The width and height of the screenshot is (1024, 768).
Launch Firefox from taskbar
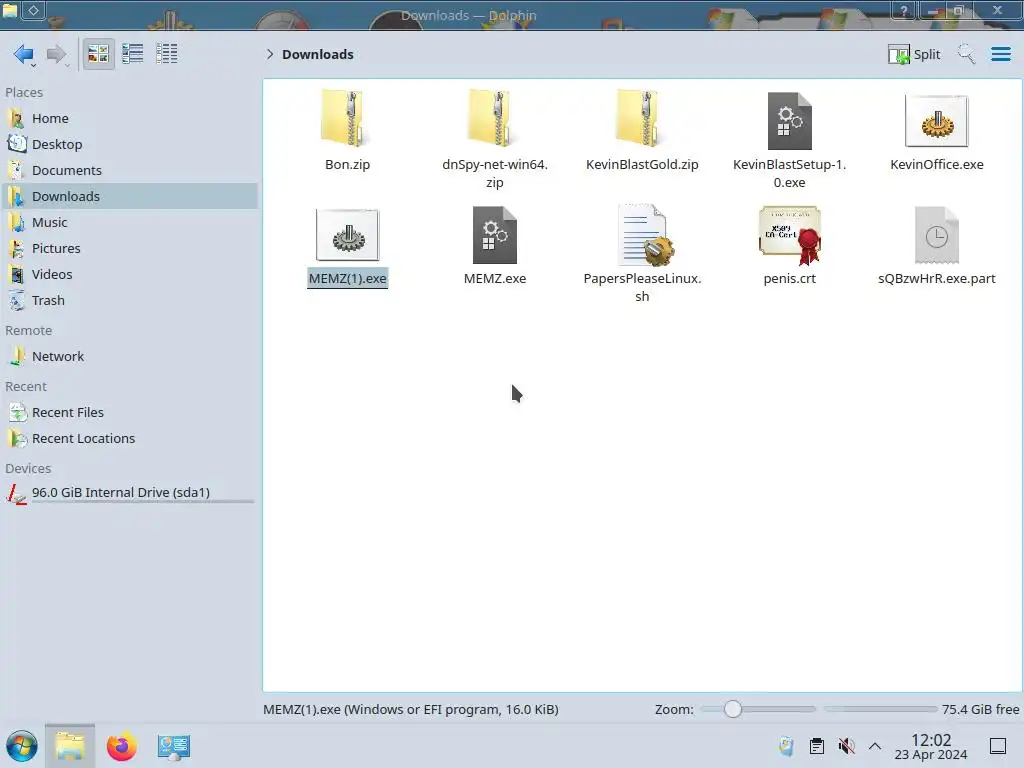(x=121, y=746)
